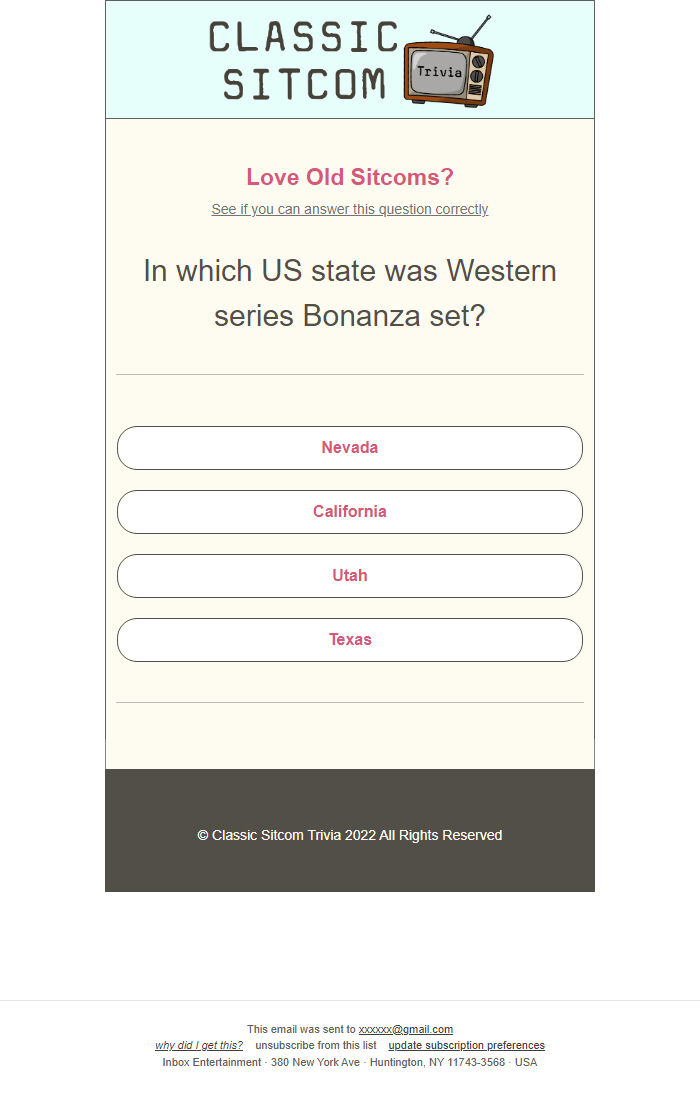Click the TV control knobs

477,75
